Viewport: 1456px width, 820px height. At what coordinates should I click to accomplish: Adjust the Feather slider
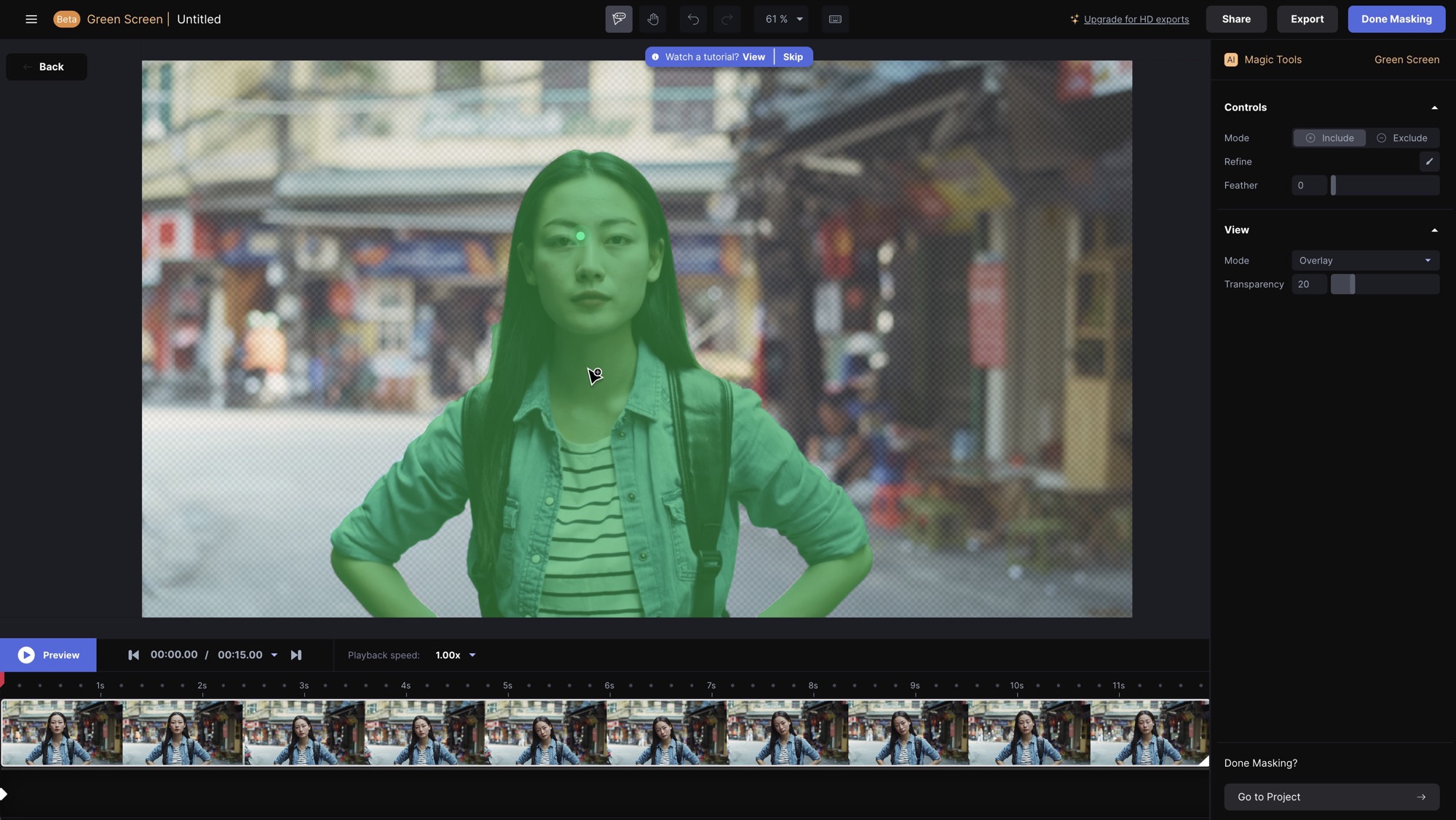(x=1334, y=185)
